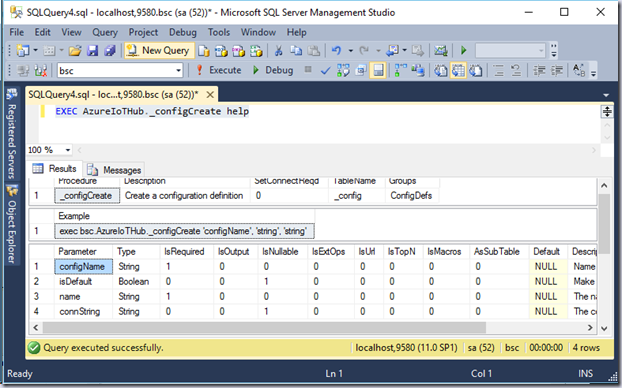
Task: Select Results to Grid mode
Action: (x=458, y=71)
